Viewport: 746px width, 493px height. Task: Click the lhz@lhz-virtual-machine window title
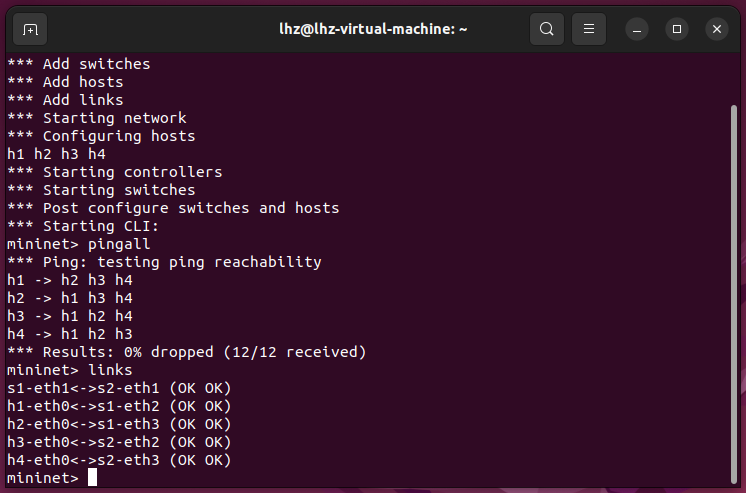372,29
